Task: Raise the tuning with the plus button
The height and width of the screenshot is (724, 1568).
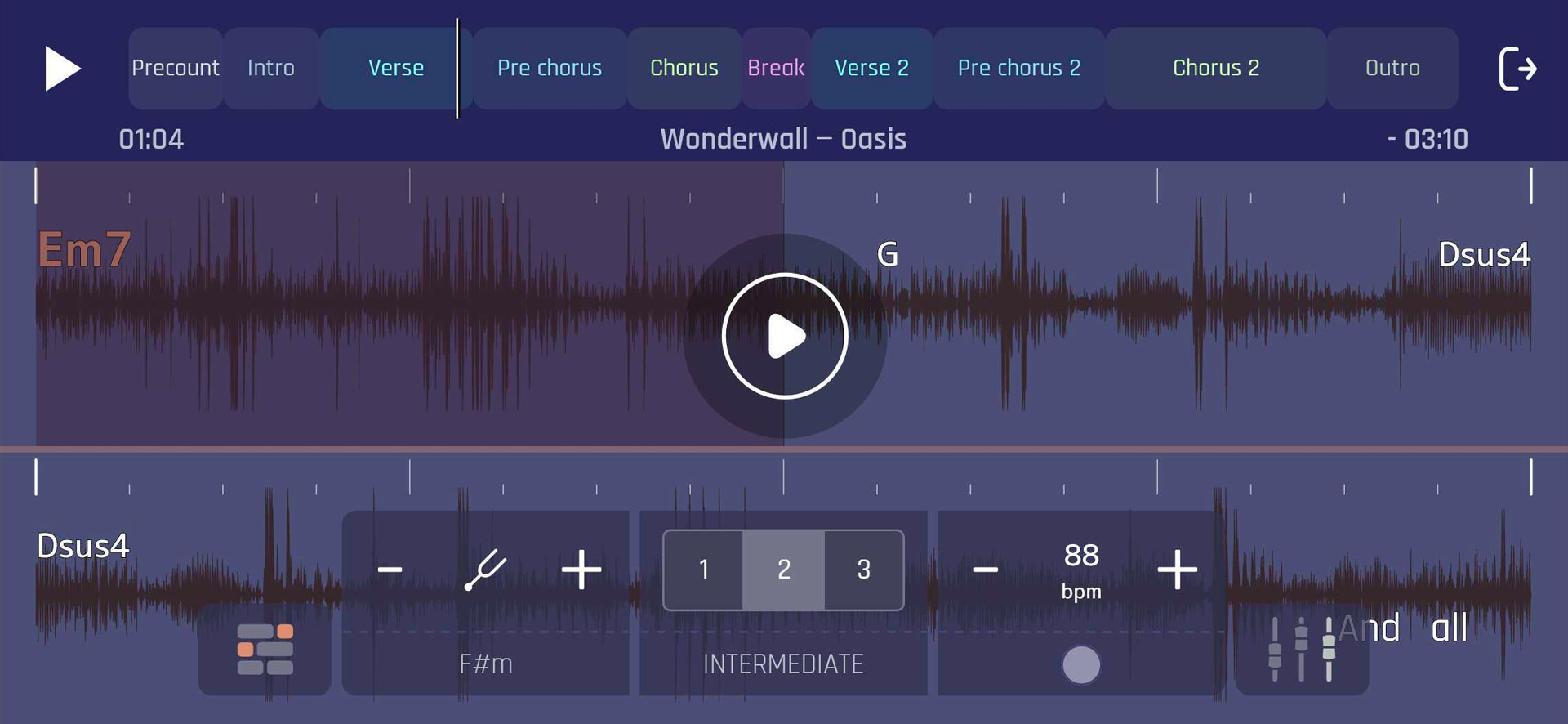Action: click(x=581, y=569)
